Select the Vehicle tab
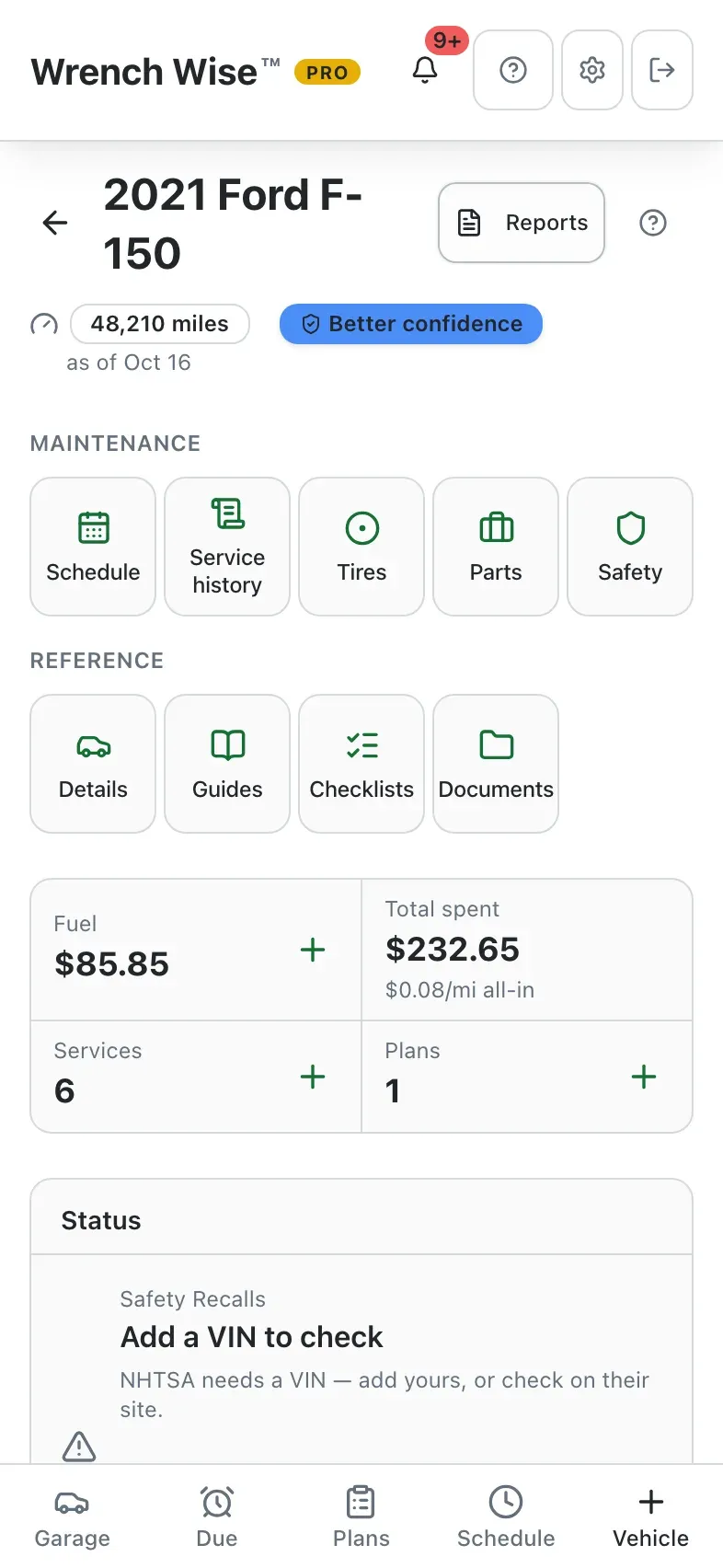 650,1517
